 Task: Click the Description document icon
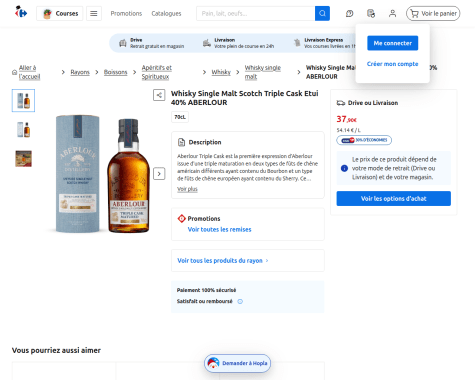[x=181, y=142]
